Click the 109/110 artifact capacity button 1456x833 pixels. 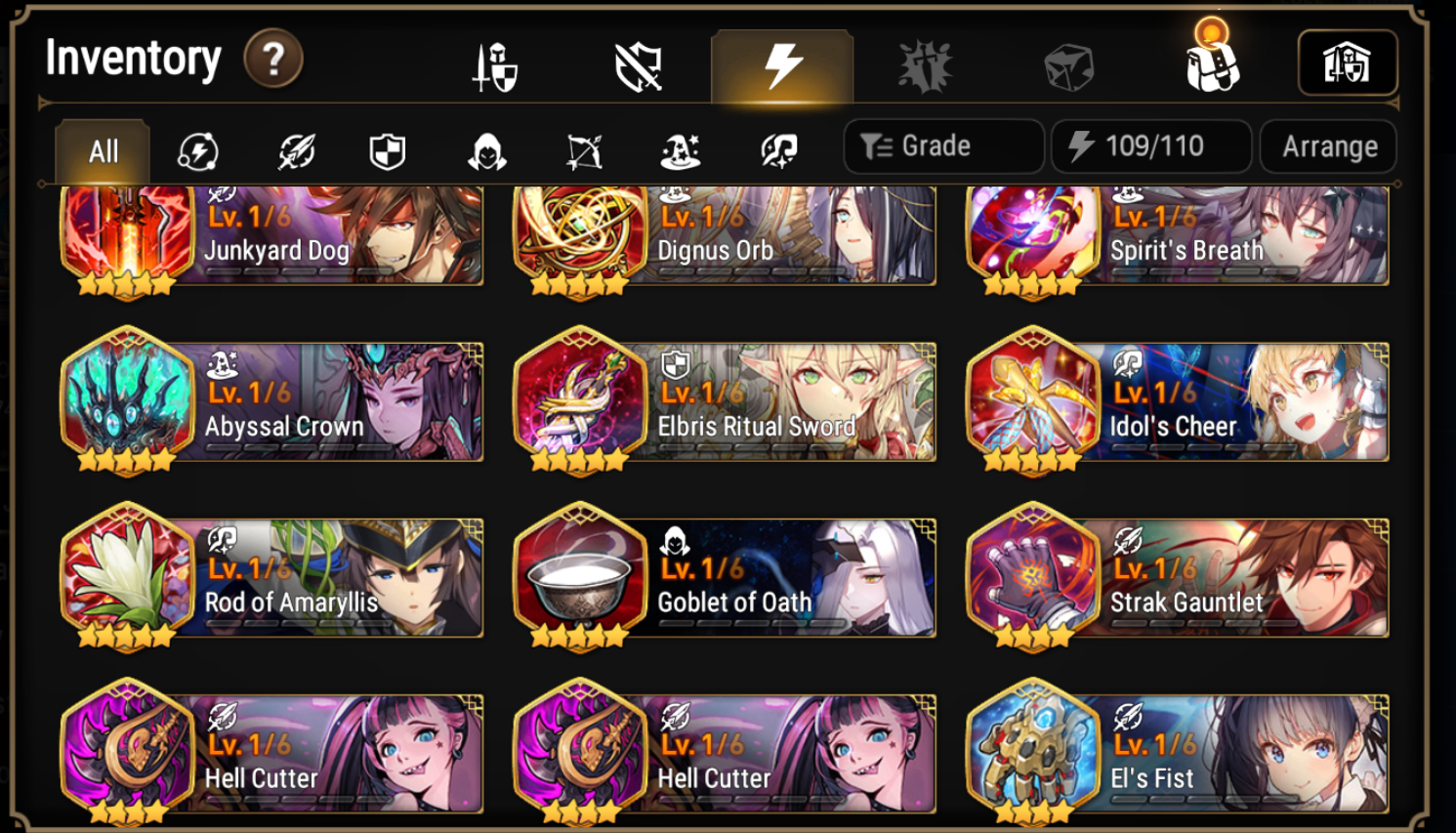(1151, 146)
